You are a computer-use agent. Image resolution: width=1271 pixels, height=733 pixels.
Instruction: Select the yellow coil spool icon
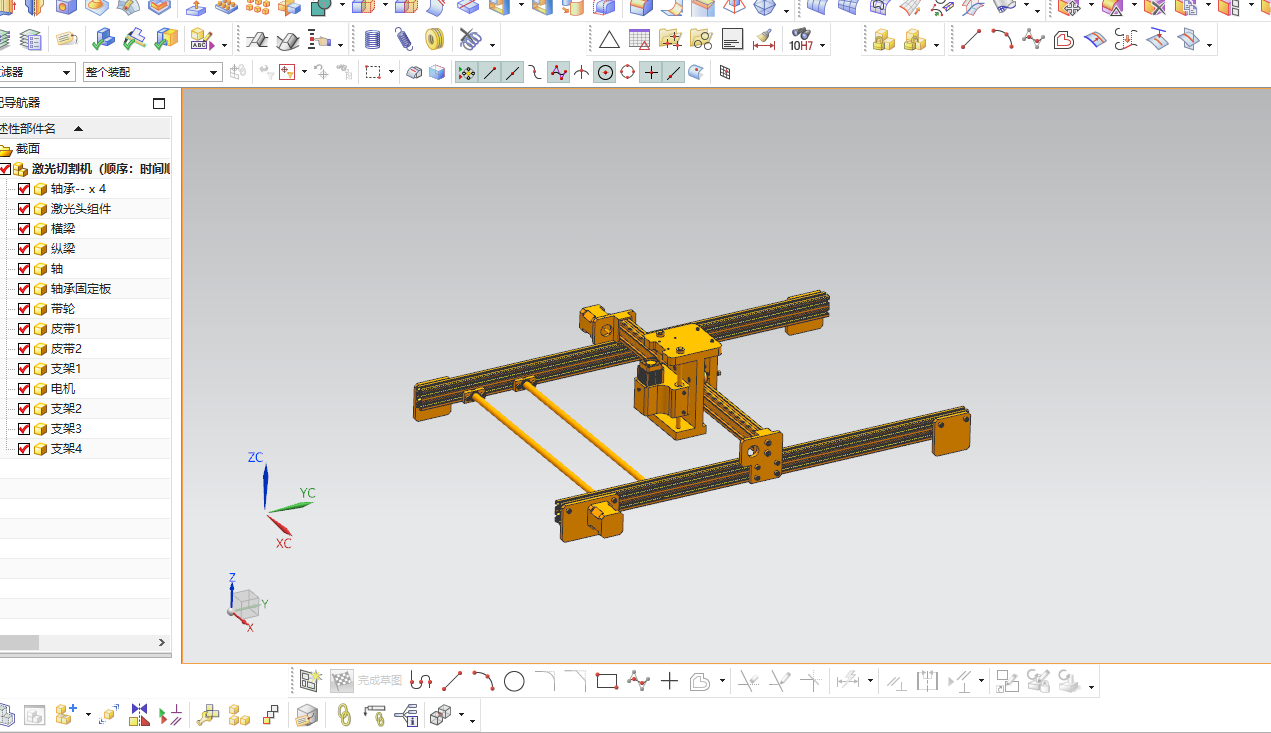[x=434, y=40]
